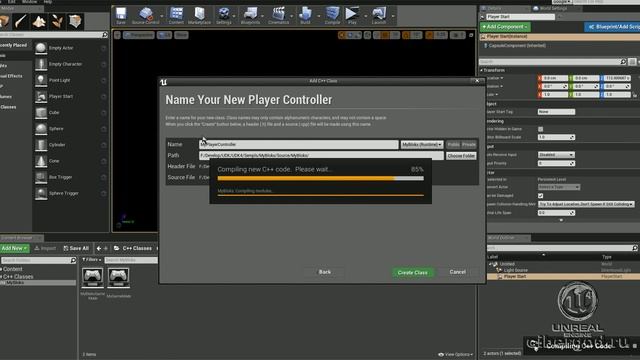Click the Launch toolbar icon
The width and height of the screenshot is (640, 360).
point(379,16)
